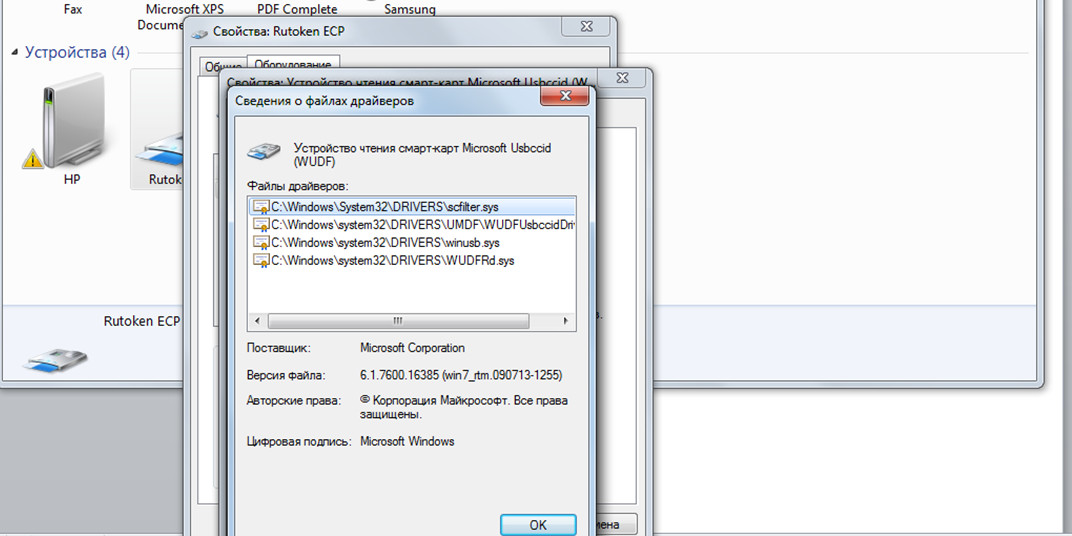
Task: Select the WUDFUsbccidDriver file path entry
Action: pyautogui.click(x=422, y=224)
